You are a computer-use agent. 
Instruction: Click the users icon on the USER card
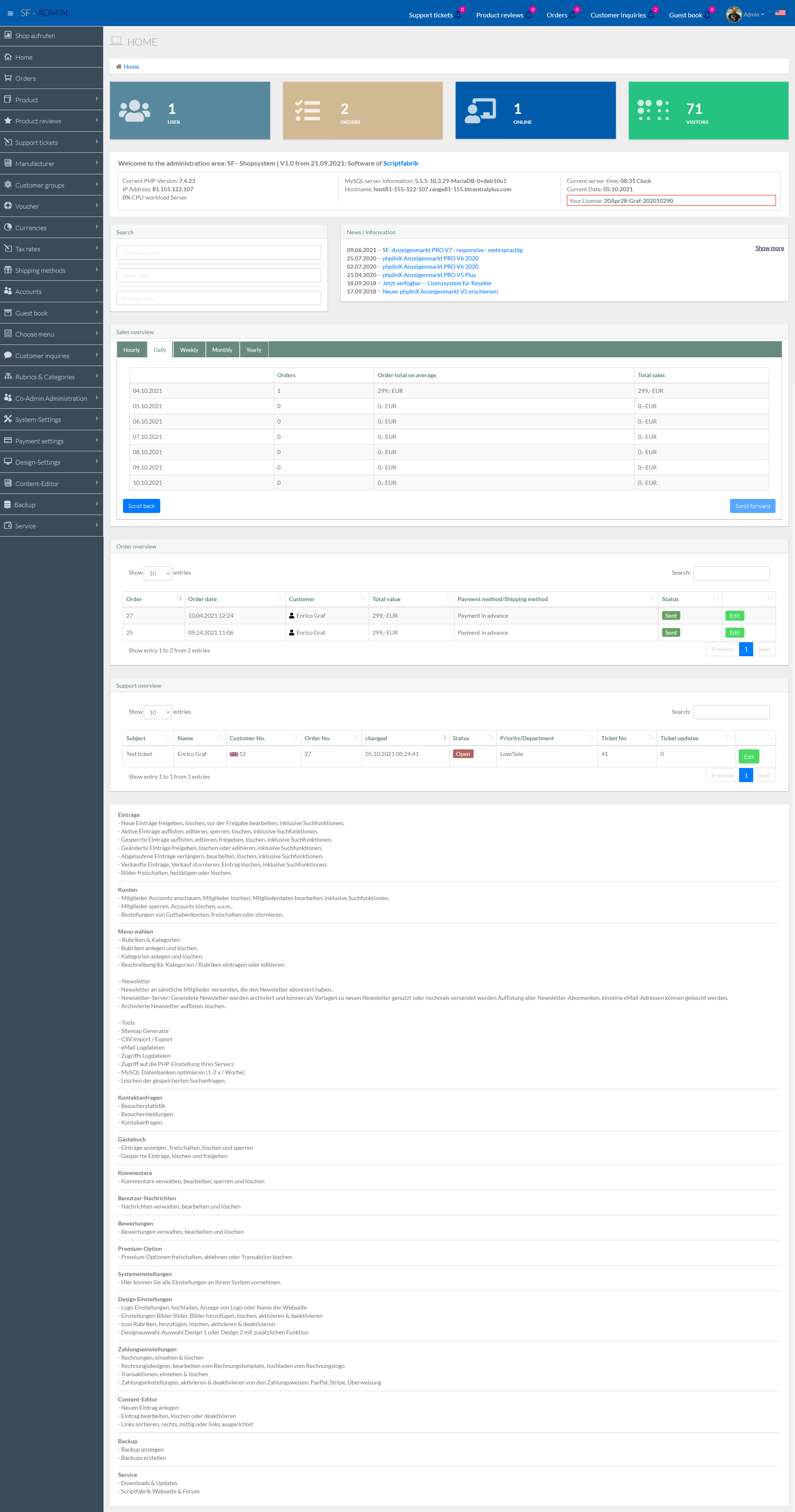(x=135, y=111)
